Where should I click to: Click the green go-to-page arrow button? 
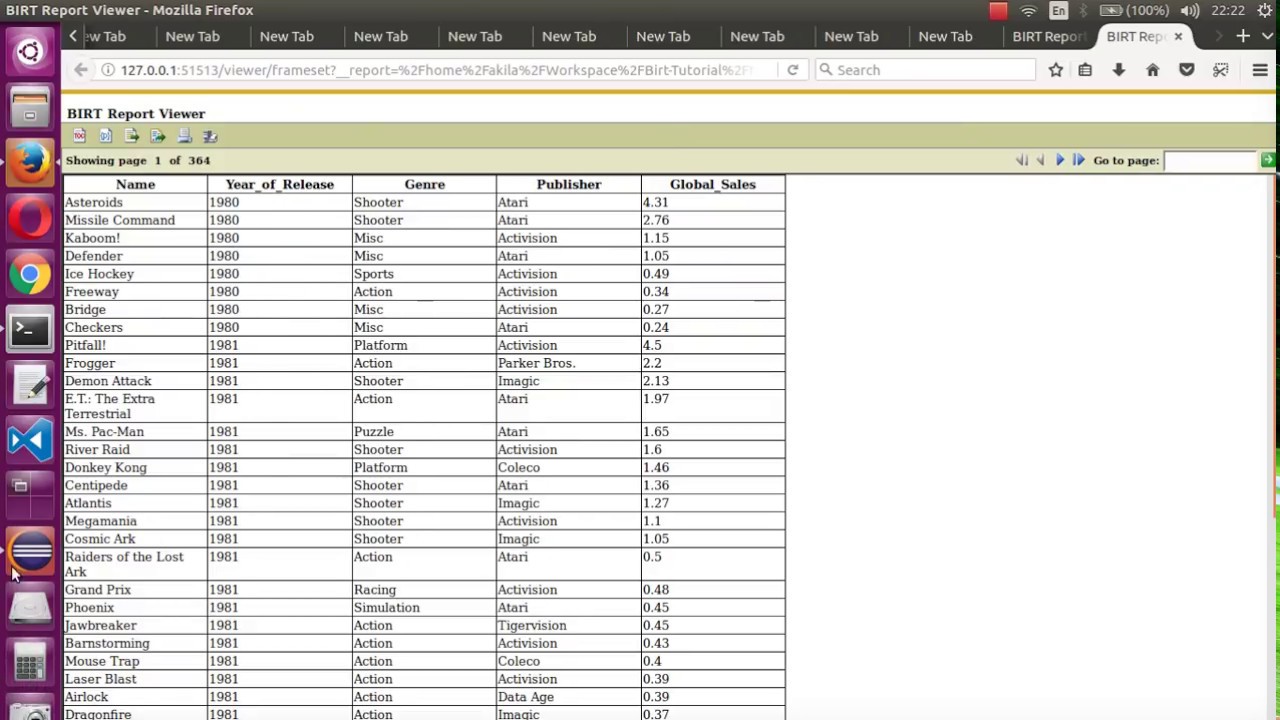tap(1268, 160)
